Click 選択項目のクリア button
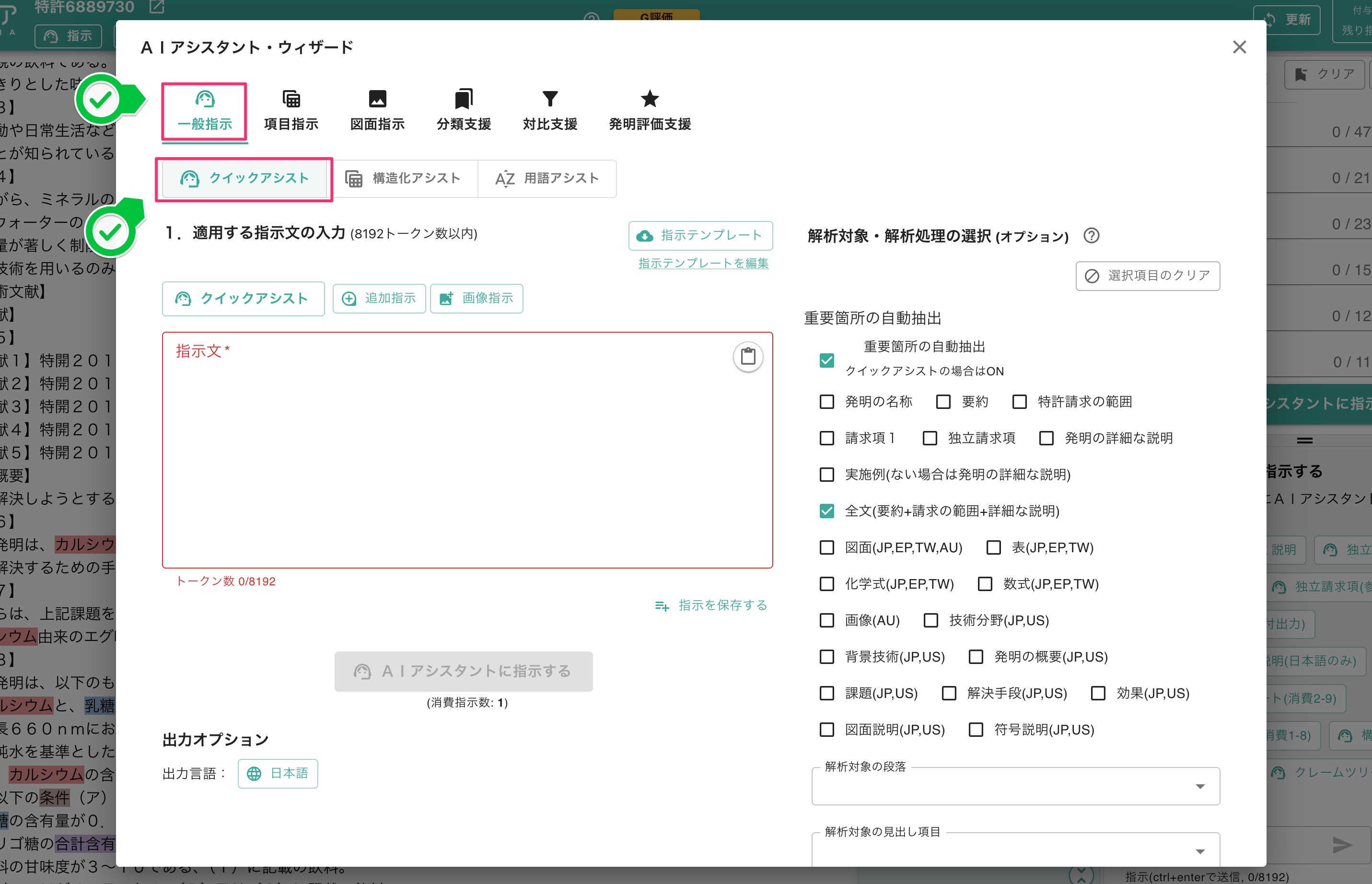 [x=1148, y=276]
